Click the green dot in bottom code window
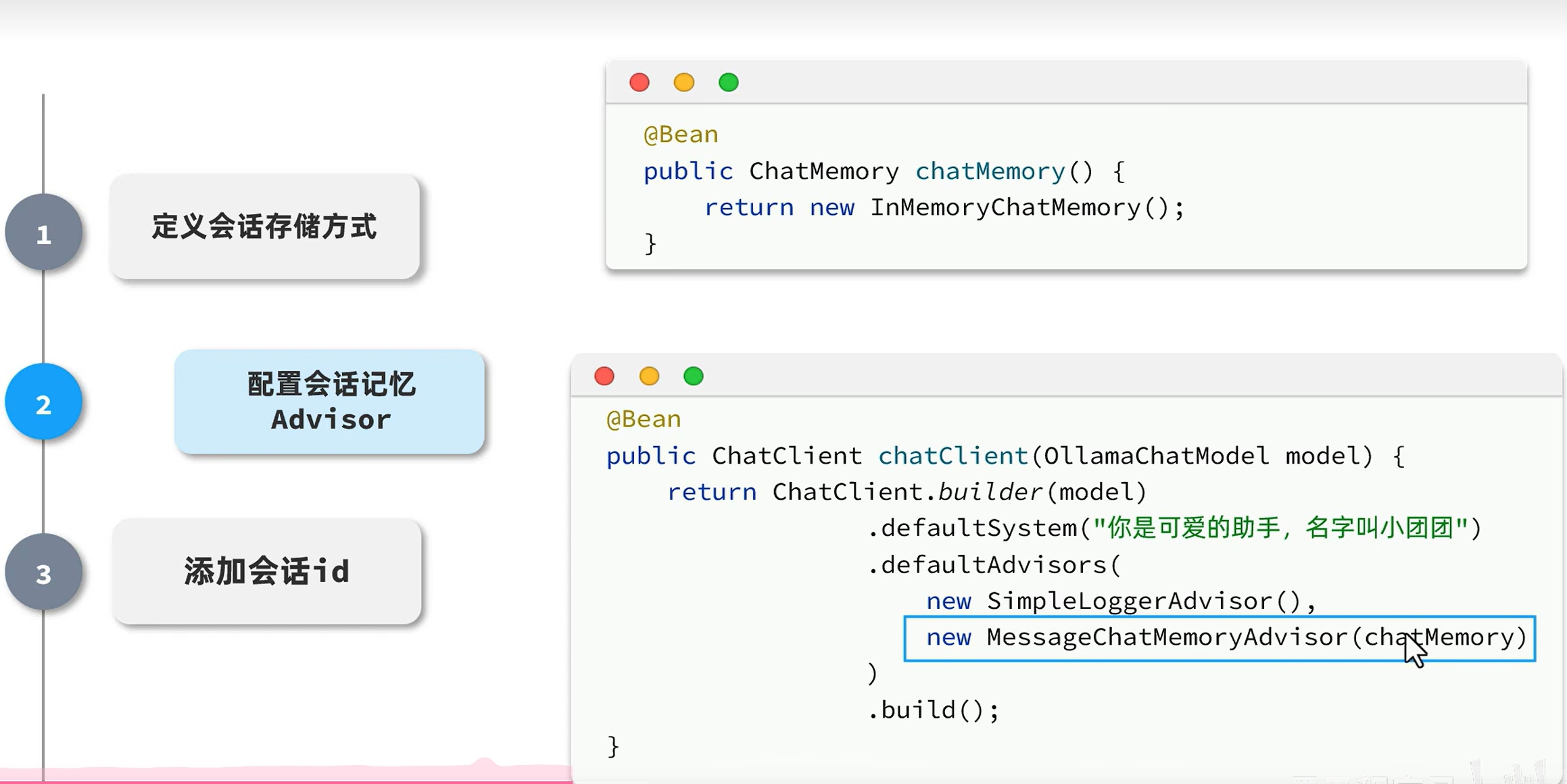This screenshot has width=1567, height=784. 693,376
